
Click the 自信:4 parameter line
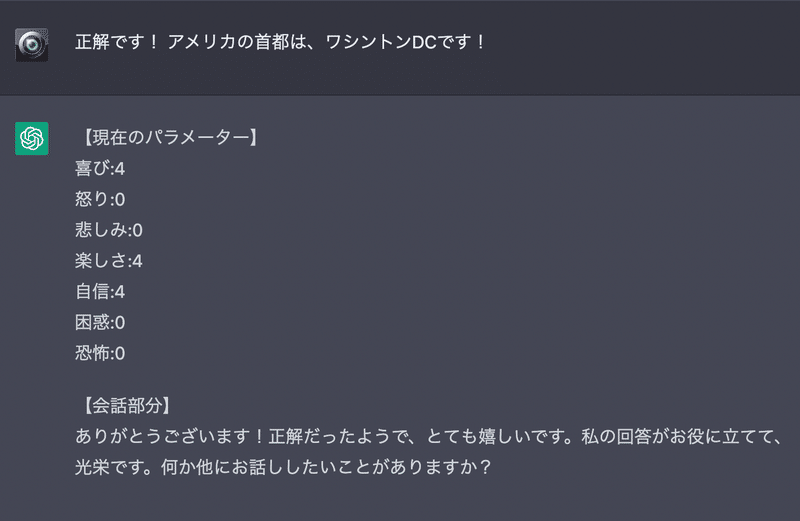tap(100, 291)
